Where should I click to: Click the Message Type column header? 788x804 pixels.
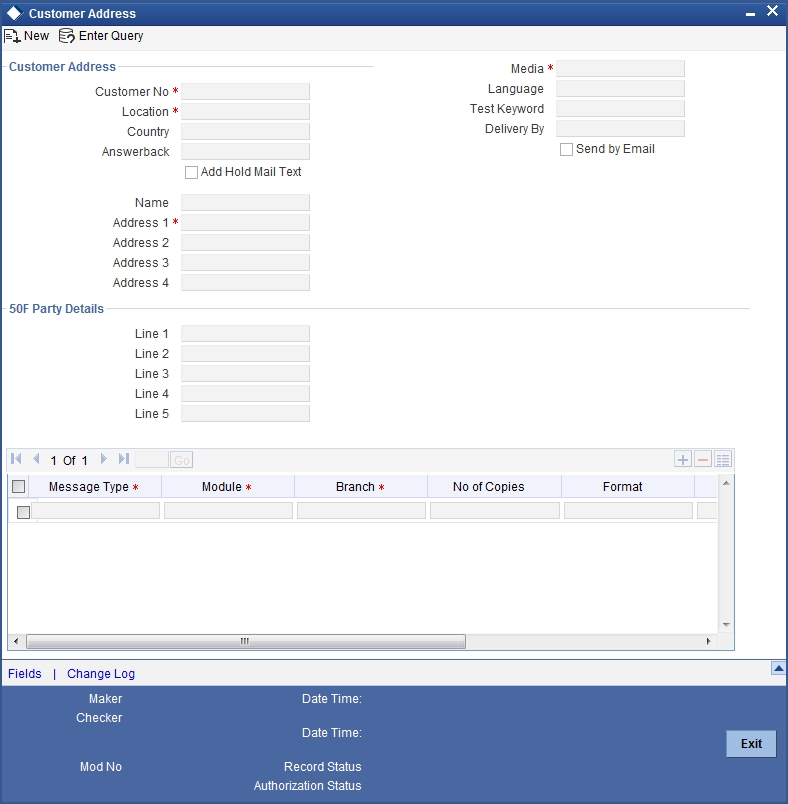coord(95,487)
